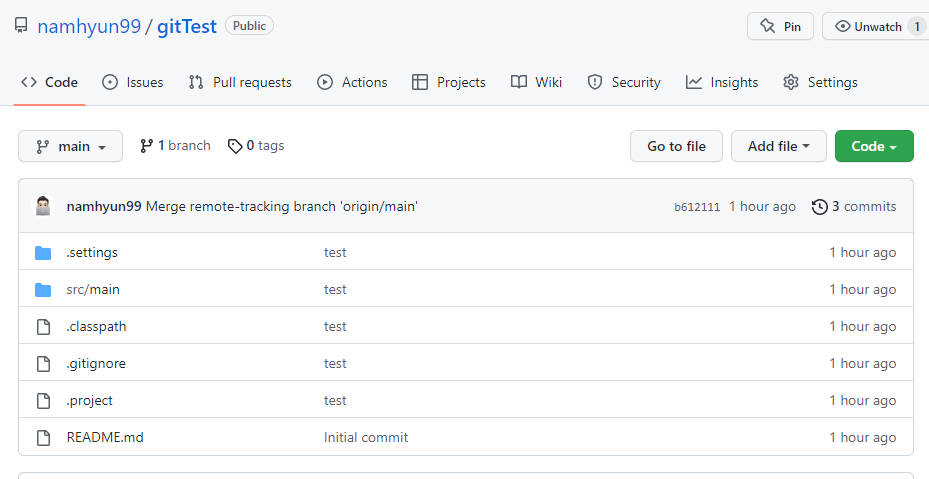This screenshot has height=479, width=929.
Task: Open the Pull requests tab
Action: tap(240, 82)
